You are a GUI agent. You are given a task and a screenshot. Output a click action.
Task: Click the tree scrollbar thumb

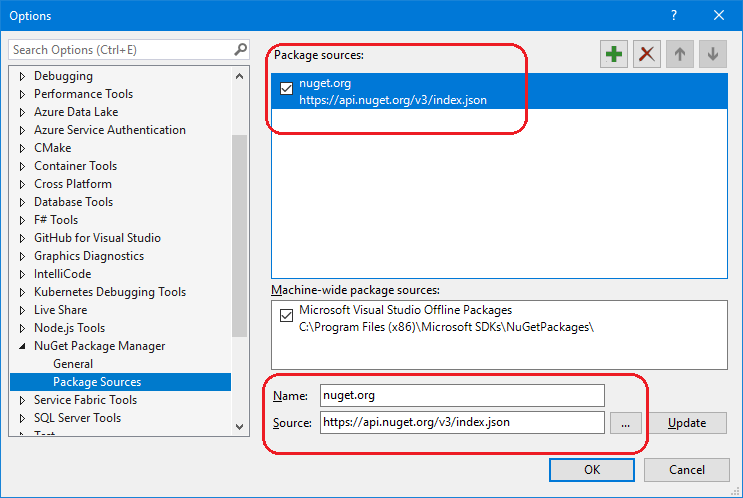pyautogui.click(x=239, y=235)
